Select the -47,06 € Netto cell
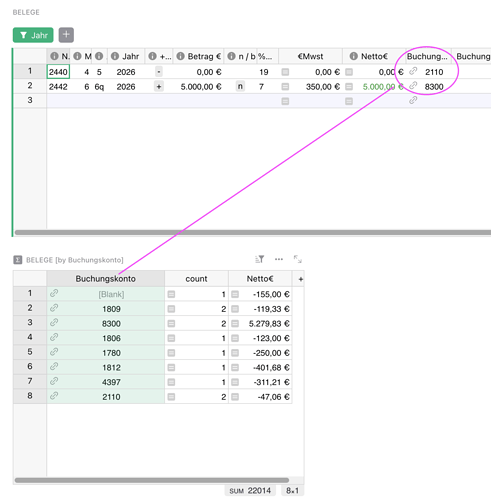Viewport: 491px width, 500px height. [260, 397]
